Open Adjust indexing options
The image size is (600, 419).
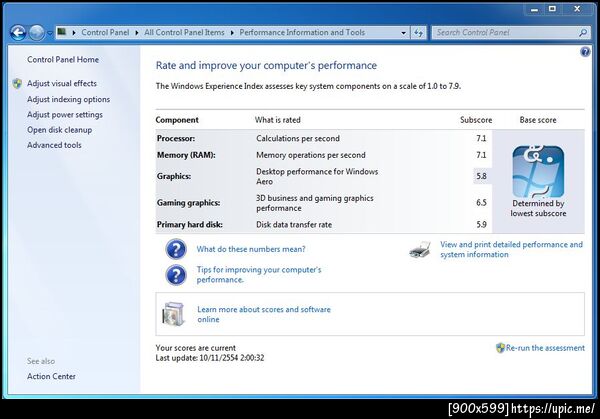[68, 99]
